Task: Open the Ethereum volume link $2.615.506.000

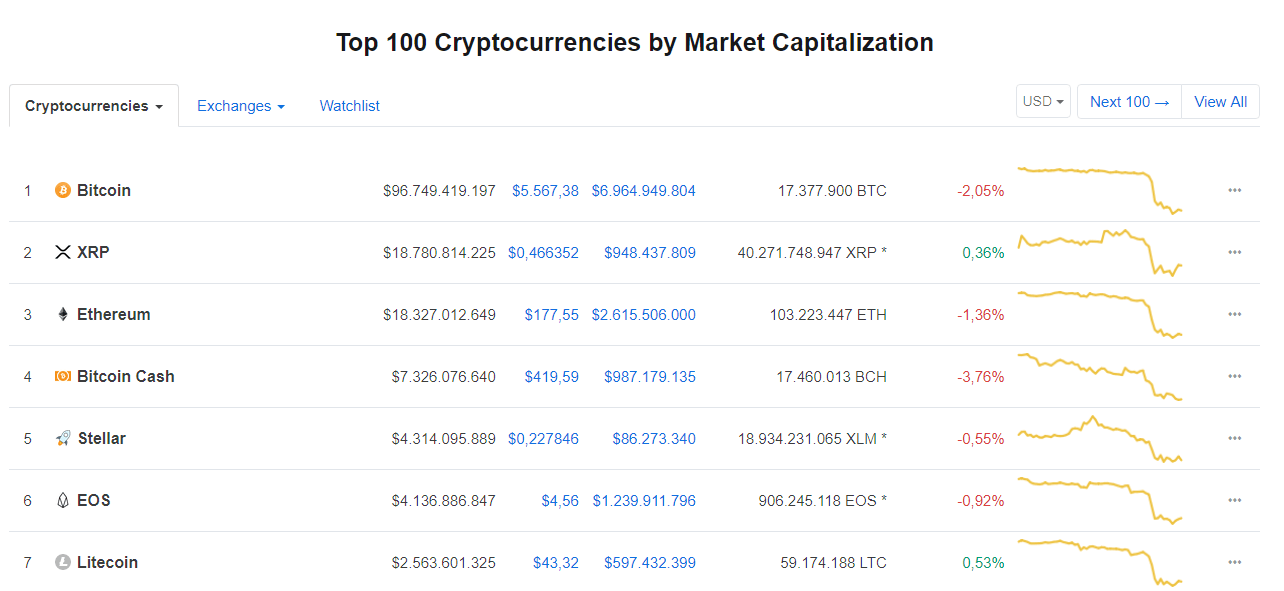Action: [x=643, y=314]
